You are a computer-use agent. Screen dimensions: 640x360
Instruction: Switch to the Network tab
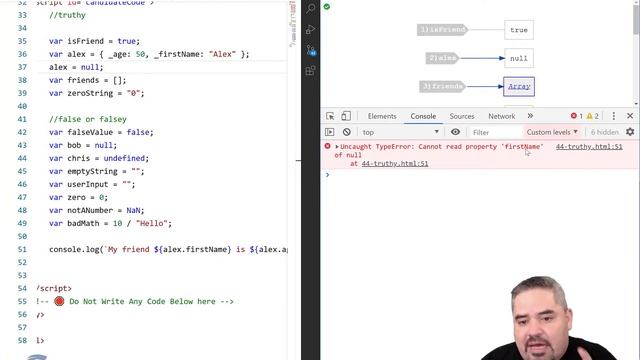502,116
